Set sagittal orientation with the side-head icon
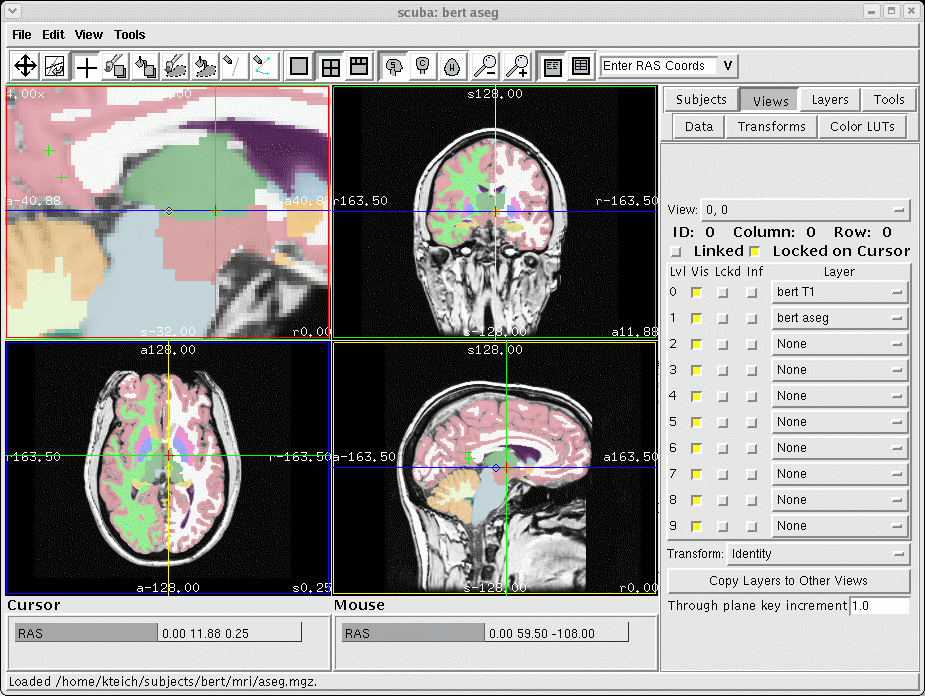This screenshot has width=925, height=696. coord(394,67)
